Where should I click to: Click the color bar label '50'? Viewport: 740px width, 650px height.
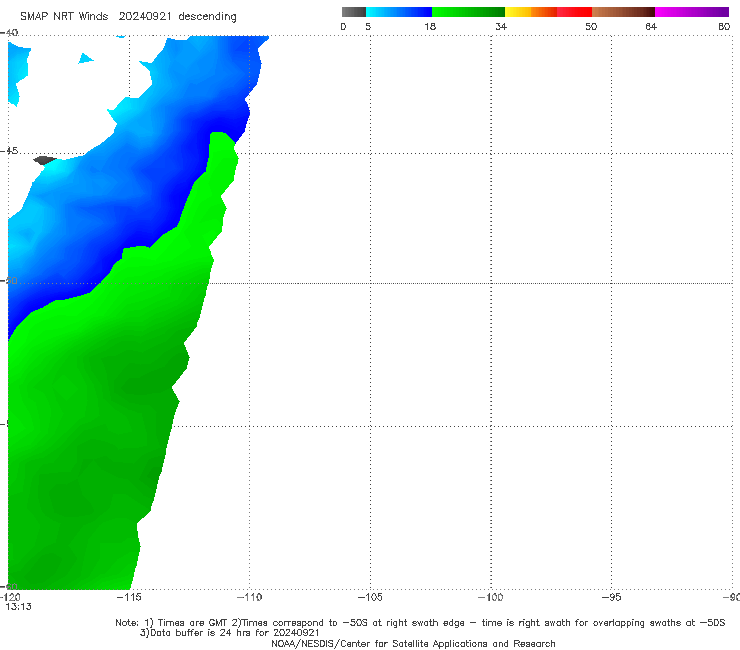tap(591, 26)
